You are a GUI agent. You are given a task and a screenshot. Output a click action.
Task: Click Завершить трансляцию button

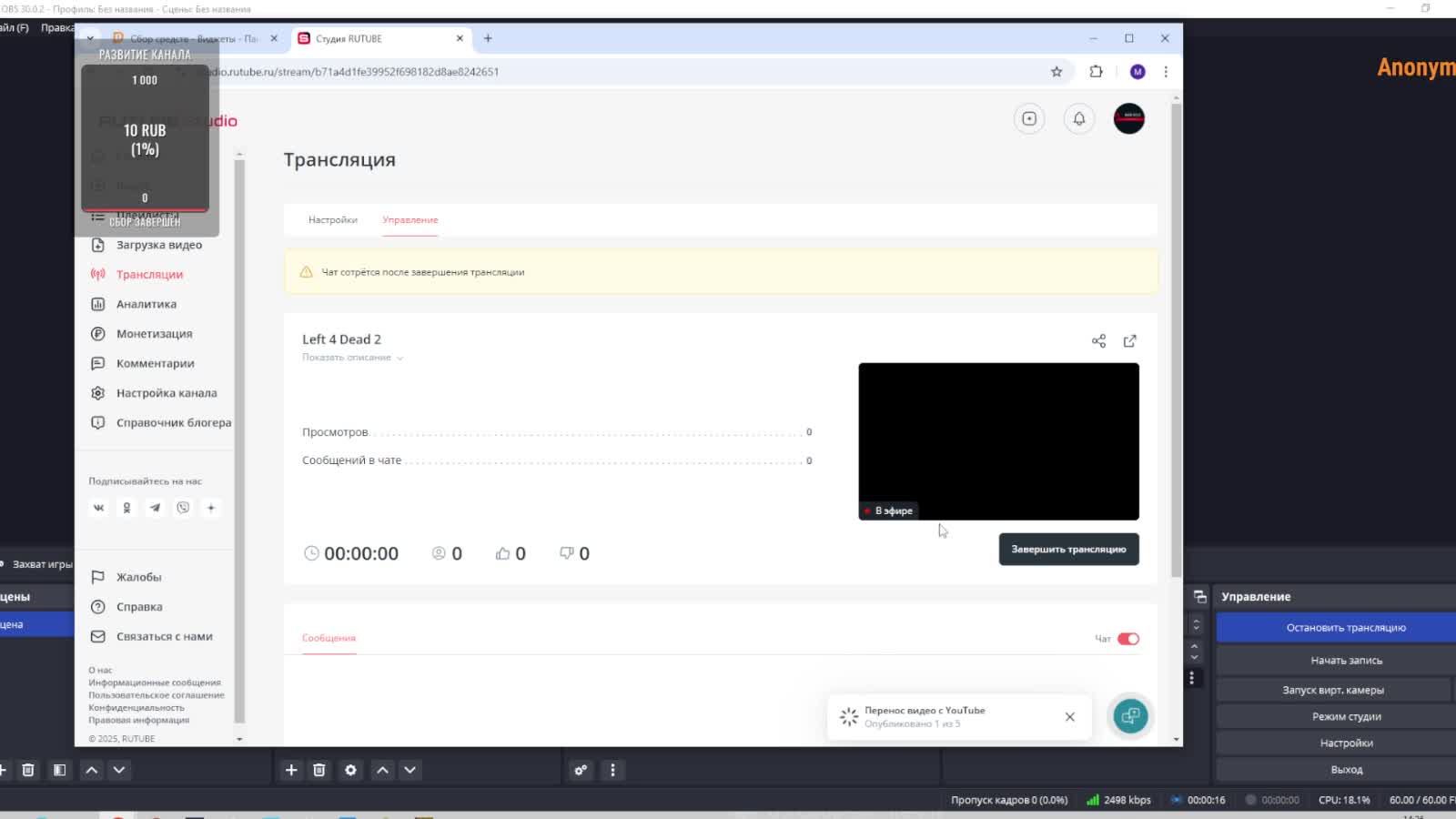pyautogui.click(x=1068, y=550)
